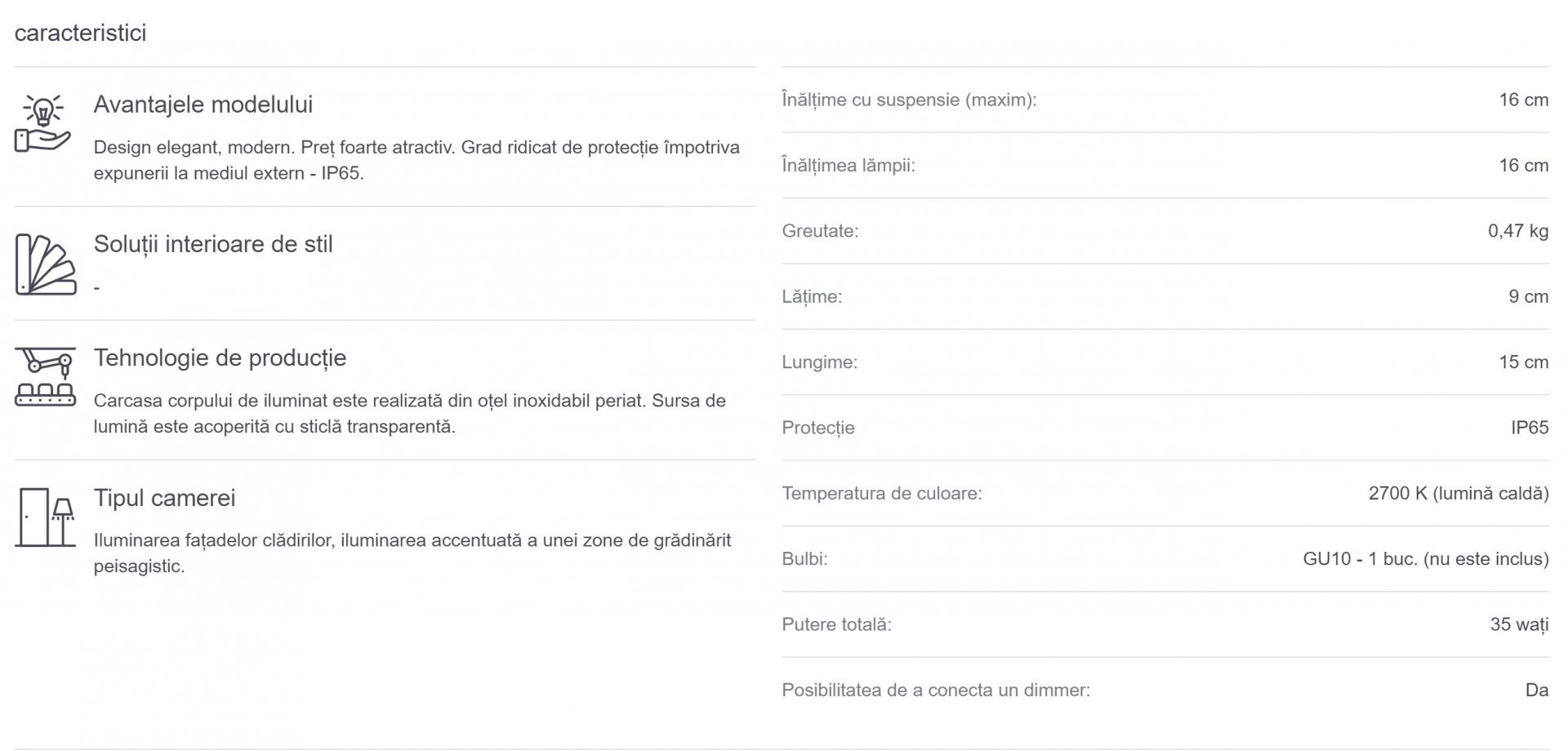Screen dimensions: 1568x751
Task: Click the Putere totală 35 wați value
Action: pyautogui.click(x=1519, y=624)
